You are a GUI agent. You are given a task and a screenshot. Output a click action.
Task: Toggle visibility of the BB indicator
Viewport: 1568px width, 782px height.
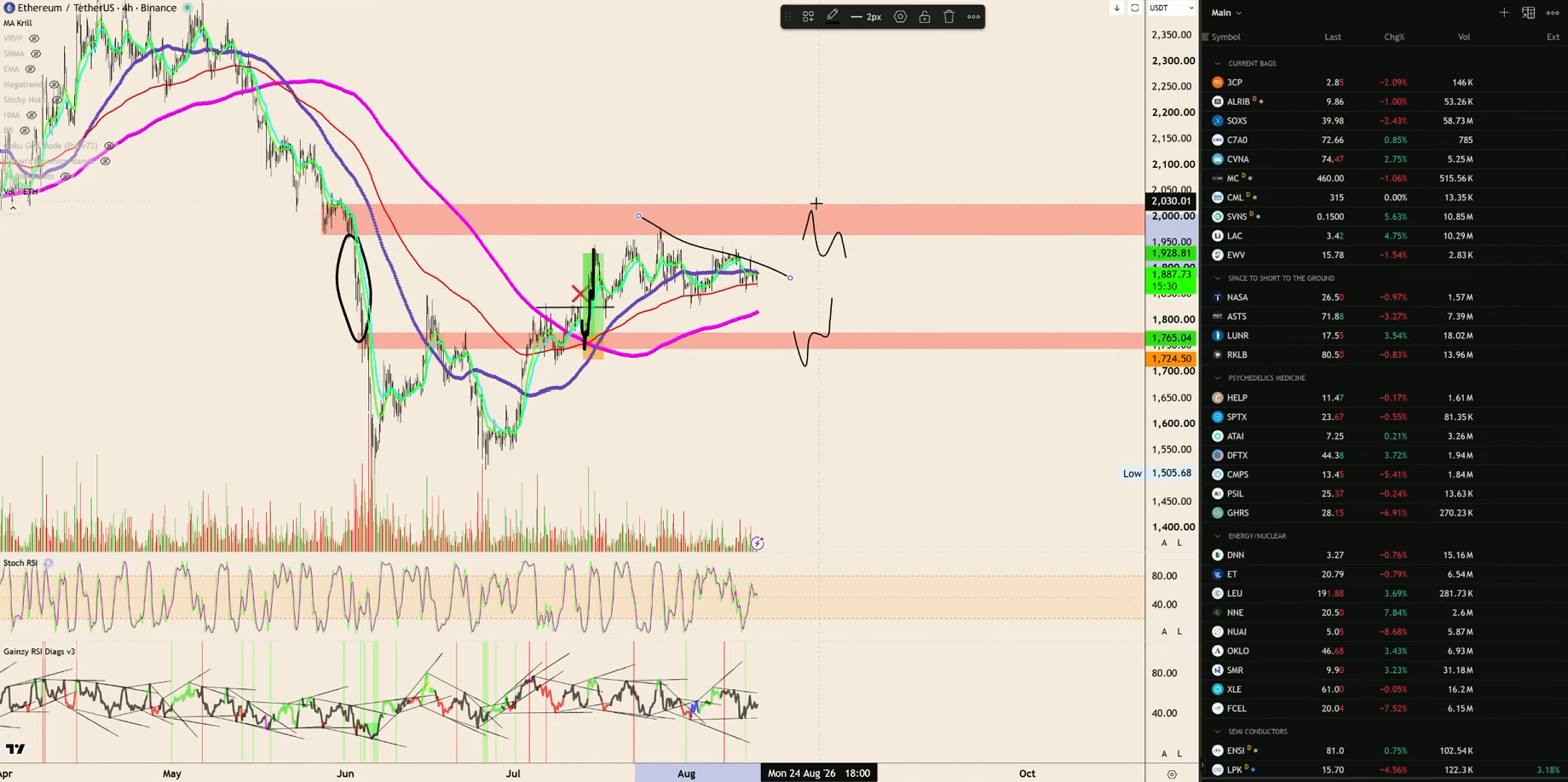(24, 130)
